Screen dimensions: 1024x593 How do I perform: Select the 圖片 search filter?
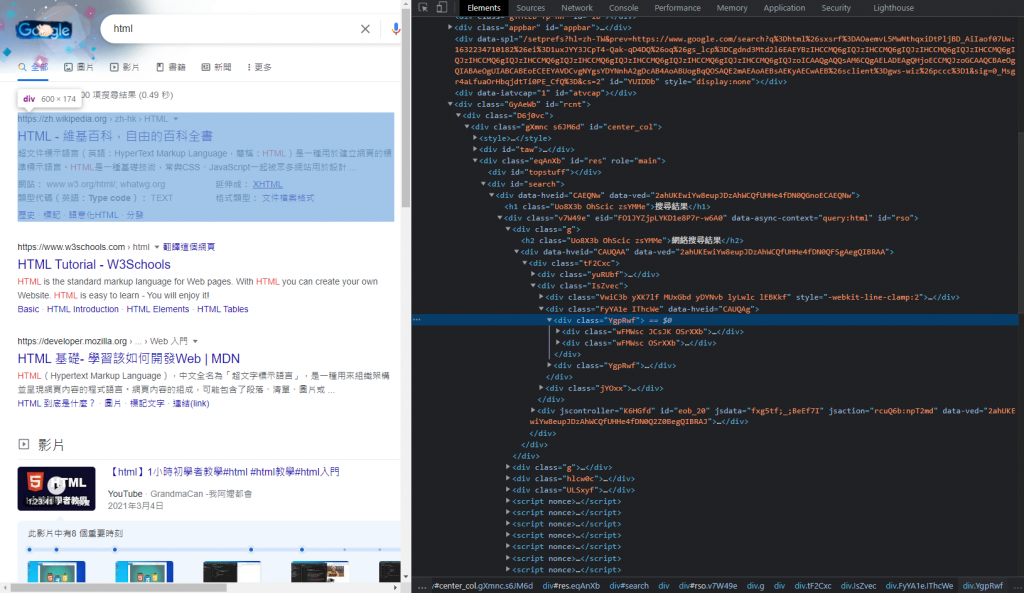(79, 67)
